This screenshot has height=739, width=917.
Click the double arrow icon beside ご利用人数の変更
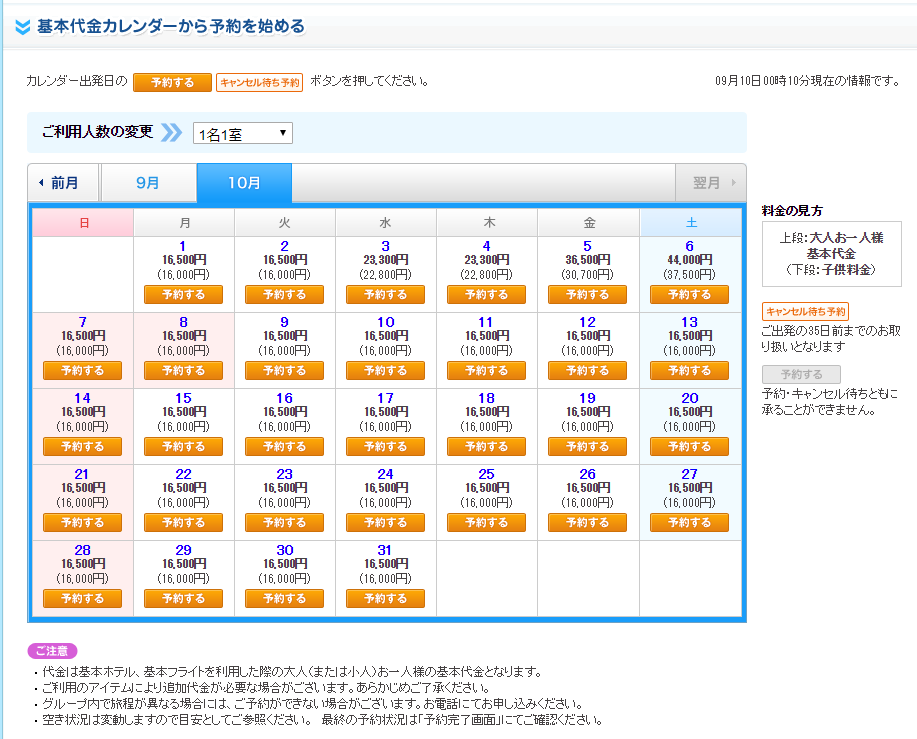(171, 133)
